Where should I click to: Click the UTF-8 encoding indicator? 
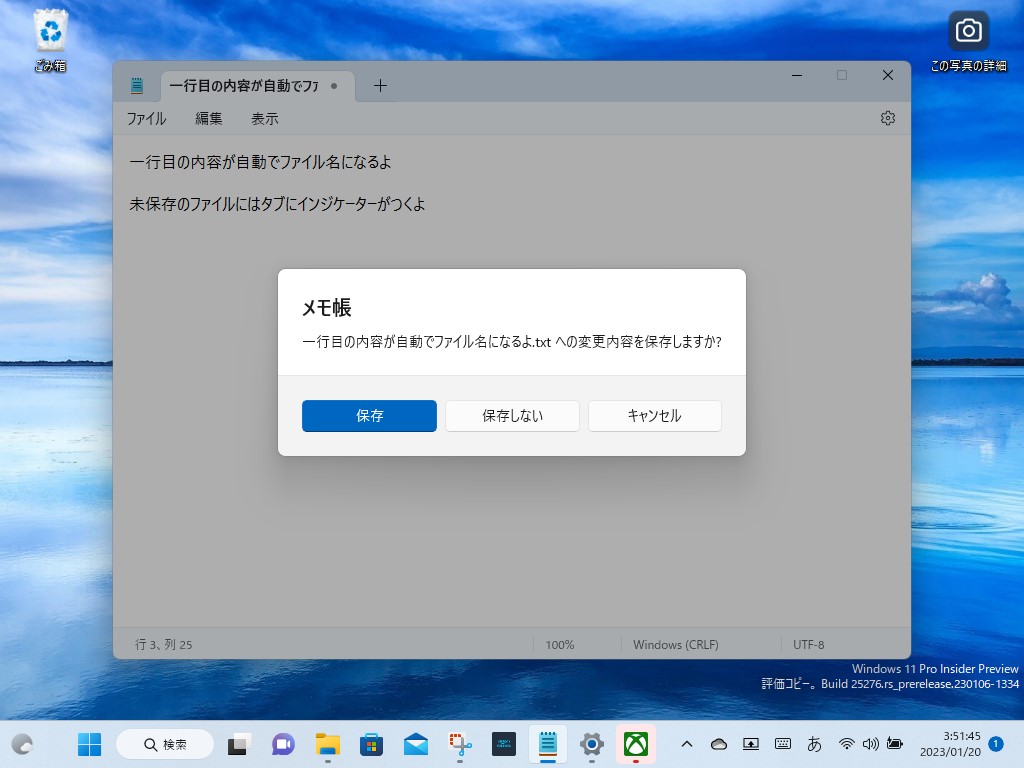(x=808, y=644)
